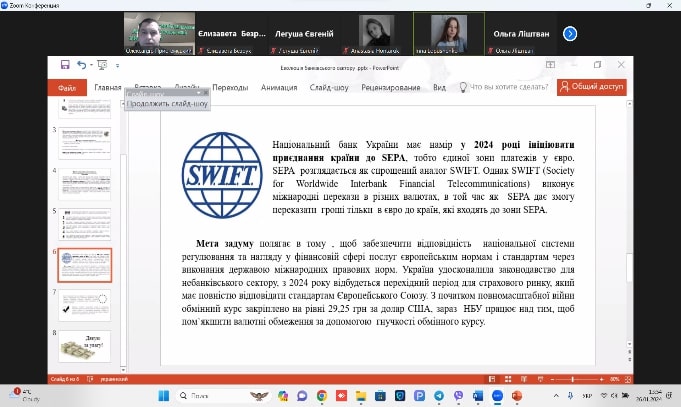The width and height of the screenshot is (681, 407).
Task: Close the small floating slideshow toolbar
Action: coord(206,93)
